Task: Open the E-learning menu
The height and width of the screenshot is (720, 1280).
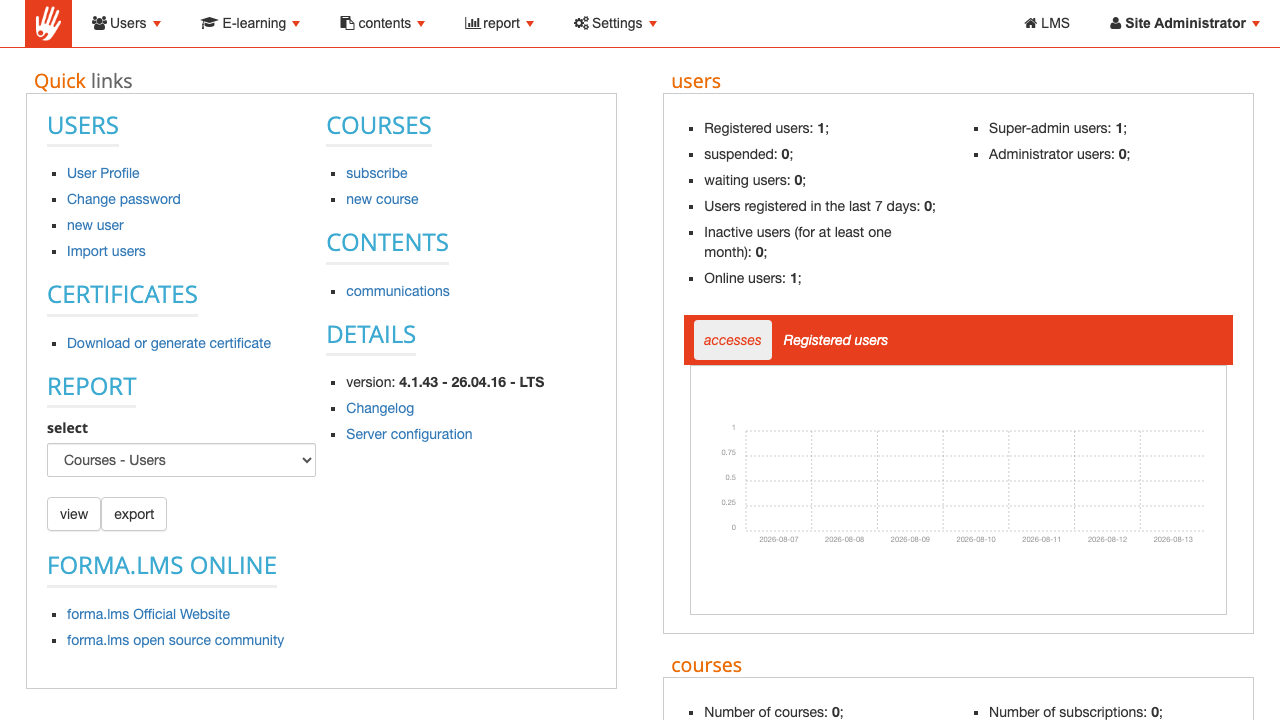Action: pyautogui.click(x=250, y=23)
